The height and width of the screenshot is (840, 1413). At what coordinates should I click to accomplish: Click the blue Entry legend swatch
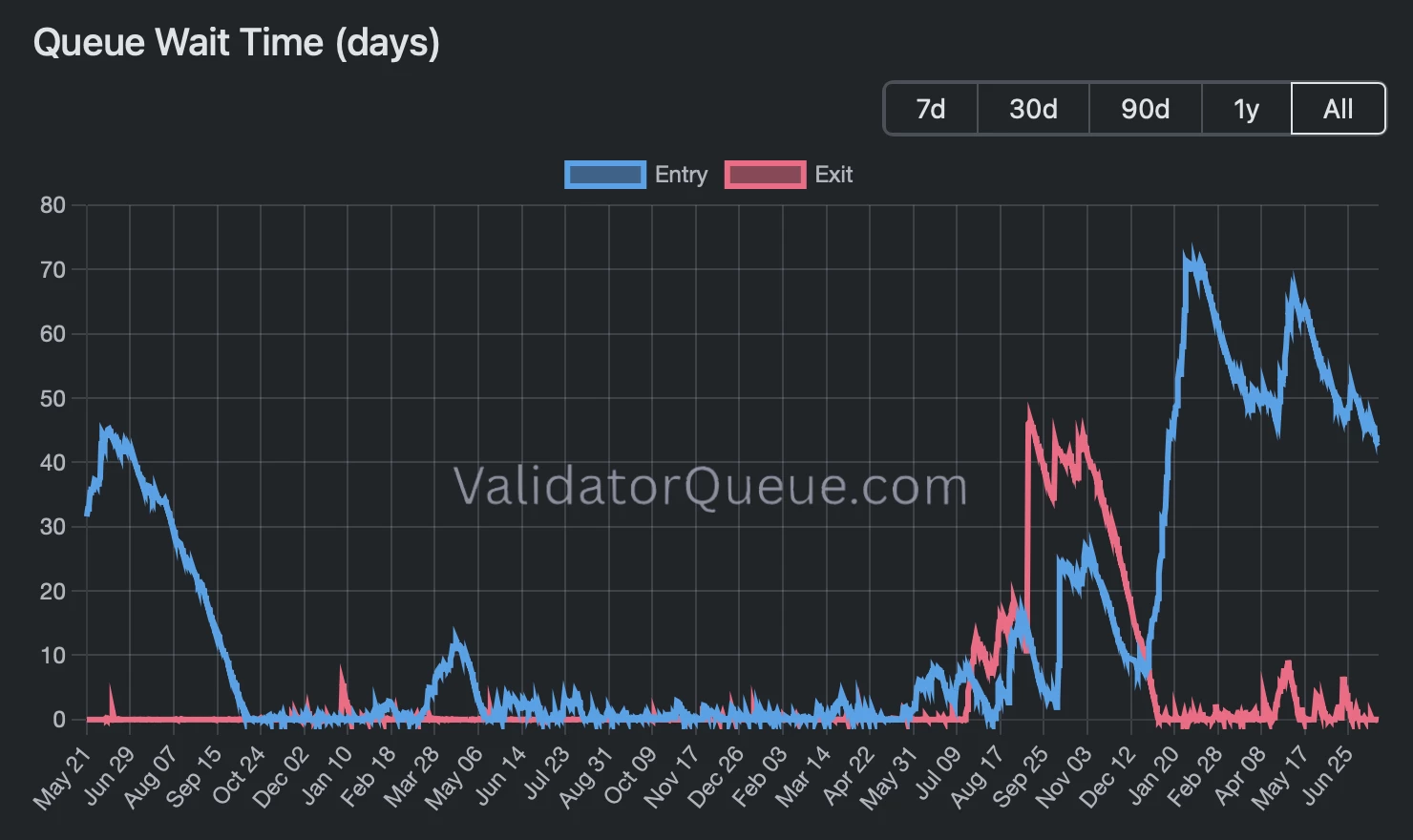click(605, 175)
